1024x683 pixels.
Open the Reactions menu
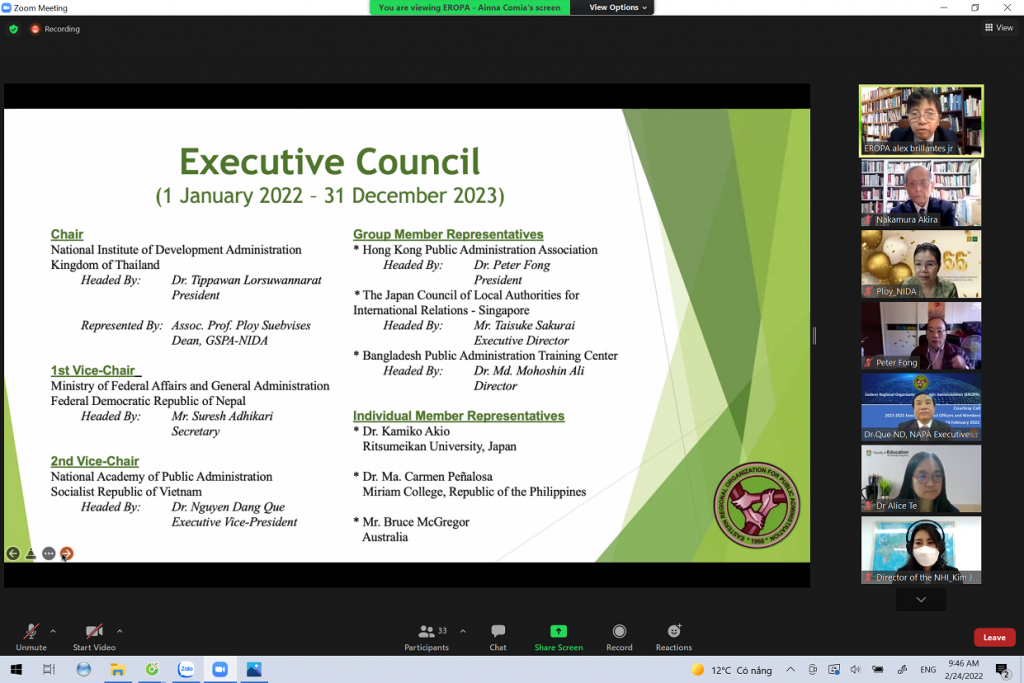[x=673, y=637]
